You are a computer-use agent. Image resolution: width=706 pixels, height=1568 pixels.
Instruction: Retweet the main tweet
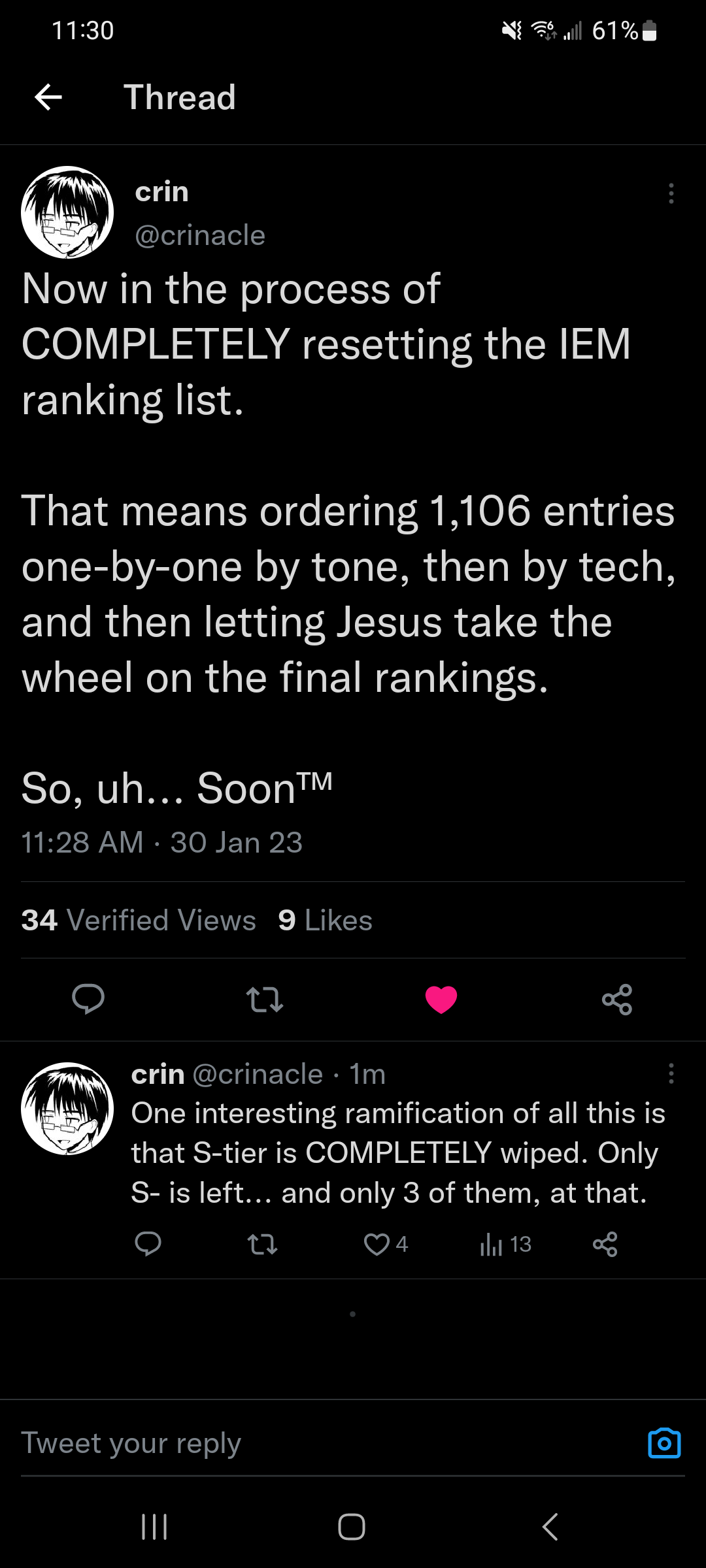(264, 1000)
